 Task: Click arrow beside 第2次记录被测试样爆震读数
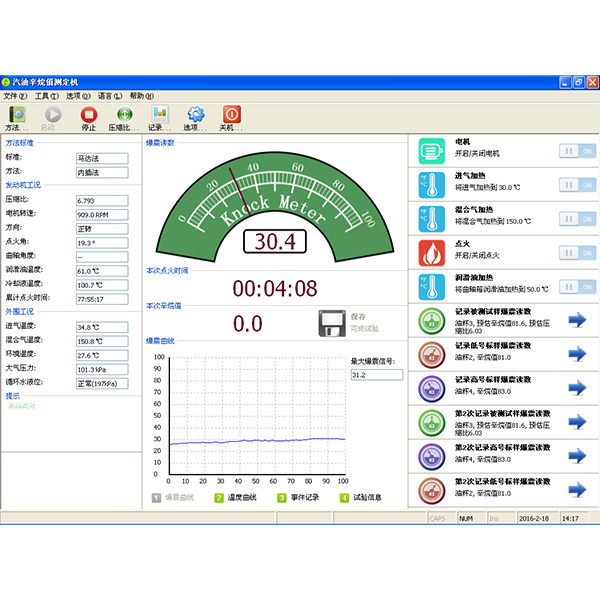pyautogui.click(x=577, y=422)
